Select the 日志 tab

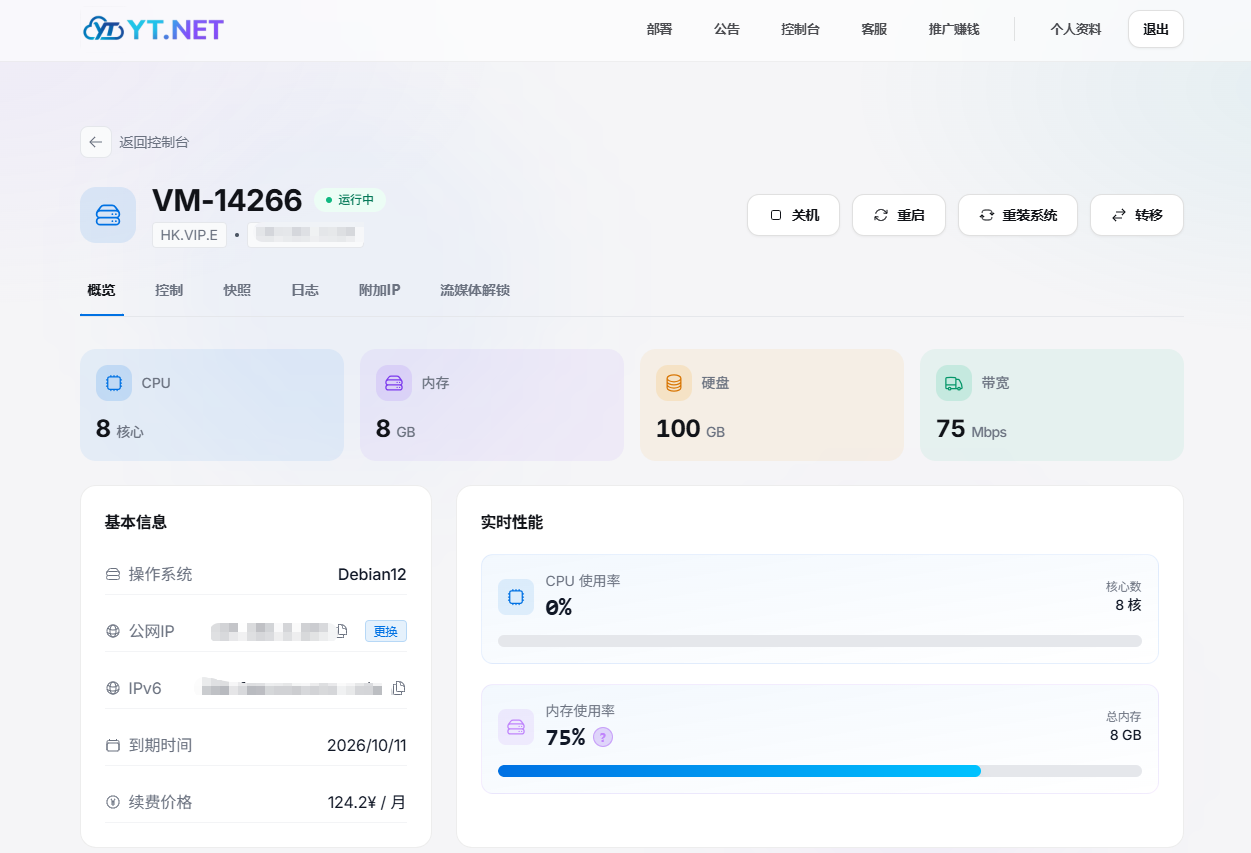[x=305, y=290]
